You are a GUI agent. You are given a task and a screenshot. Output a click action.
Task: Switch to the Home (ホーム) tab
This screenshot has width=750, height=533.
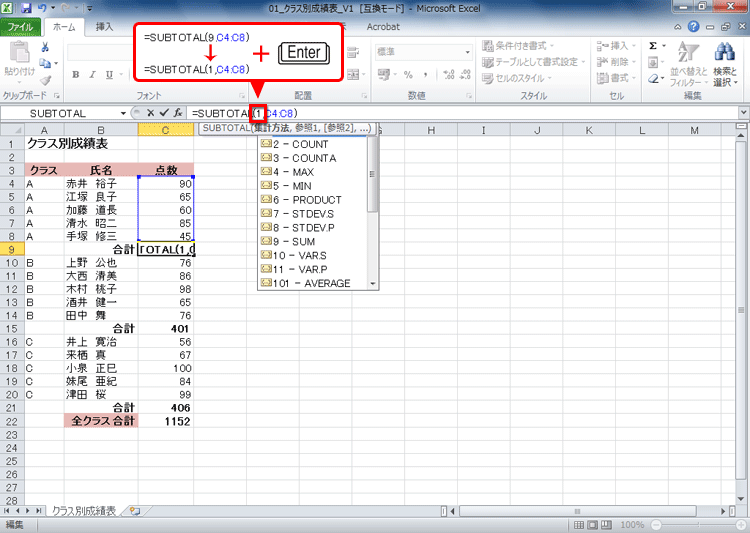[64, 27]
